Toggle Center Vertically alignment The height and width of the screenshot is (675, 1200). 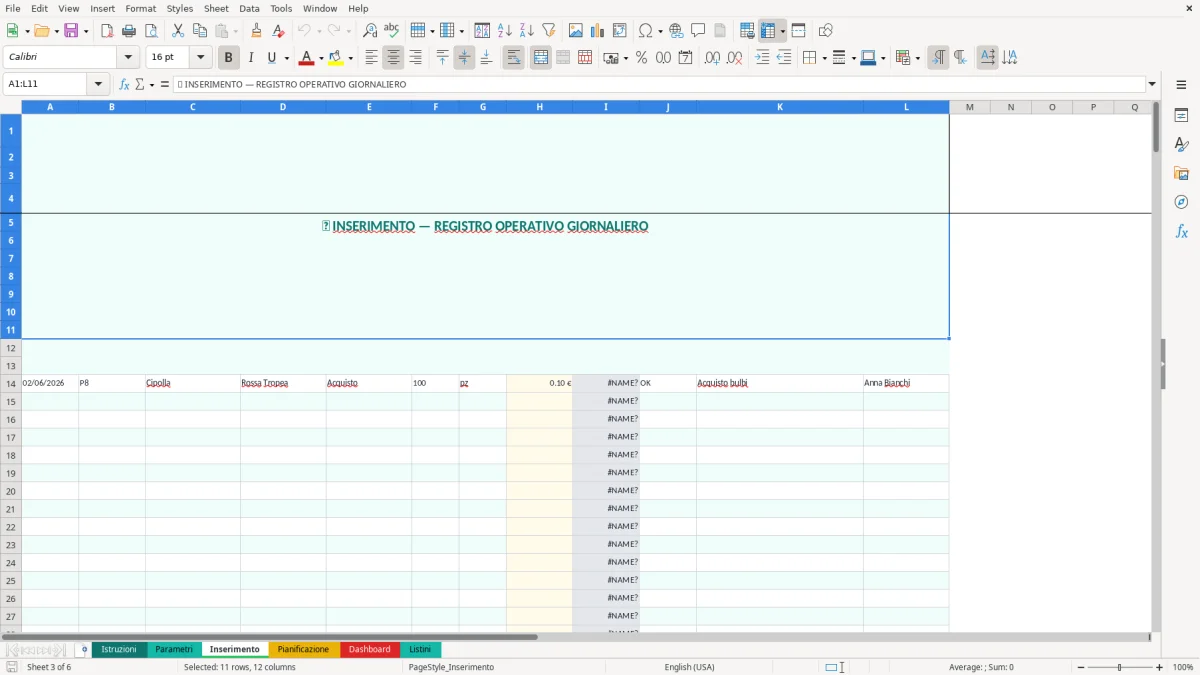point(464,58)
